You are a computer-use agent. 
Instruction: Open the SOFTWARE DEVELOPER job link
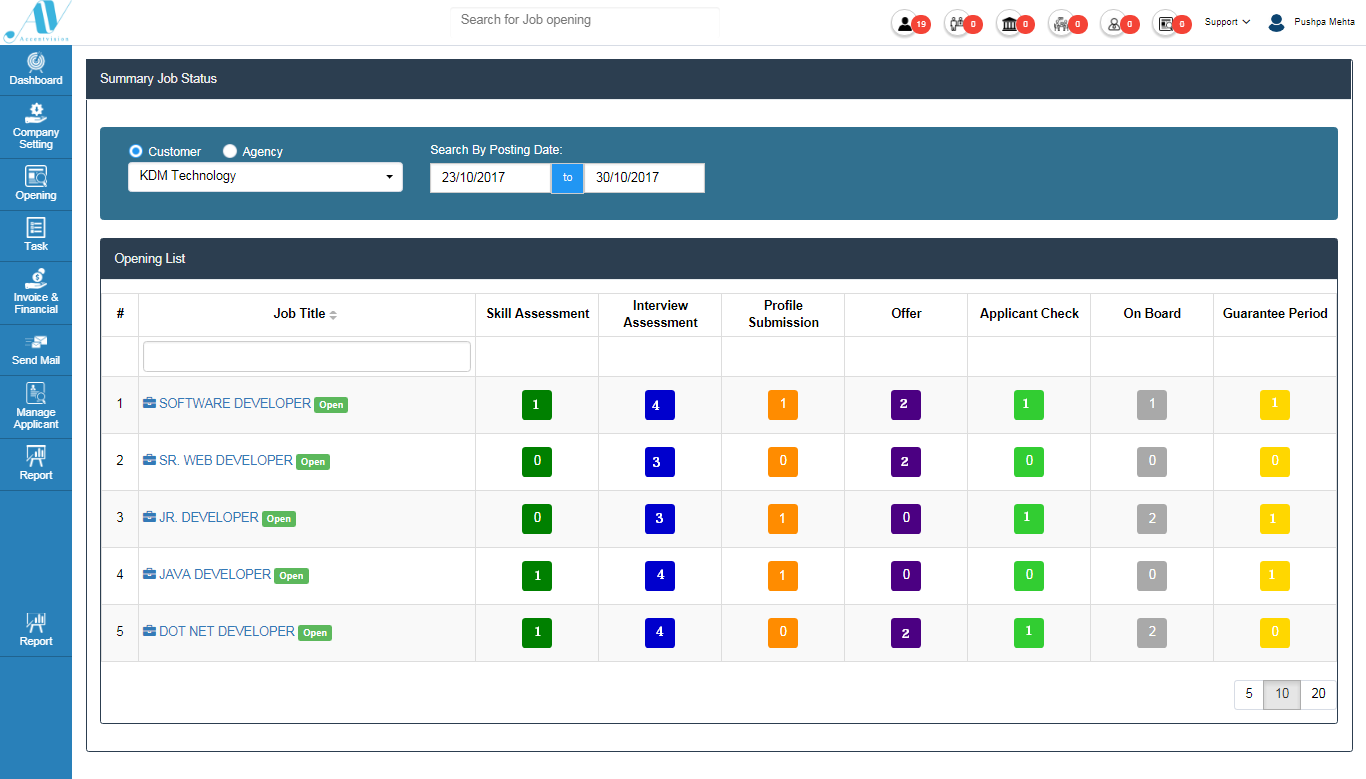[x=235, y=403]
